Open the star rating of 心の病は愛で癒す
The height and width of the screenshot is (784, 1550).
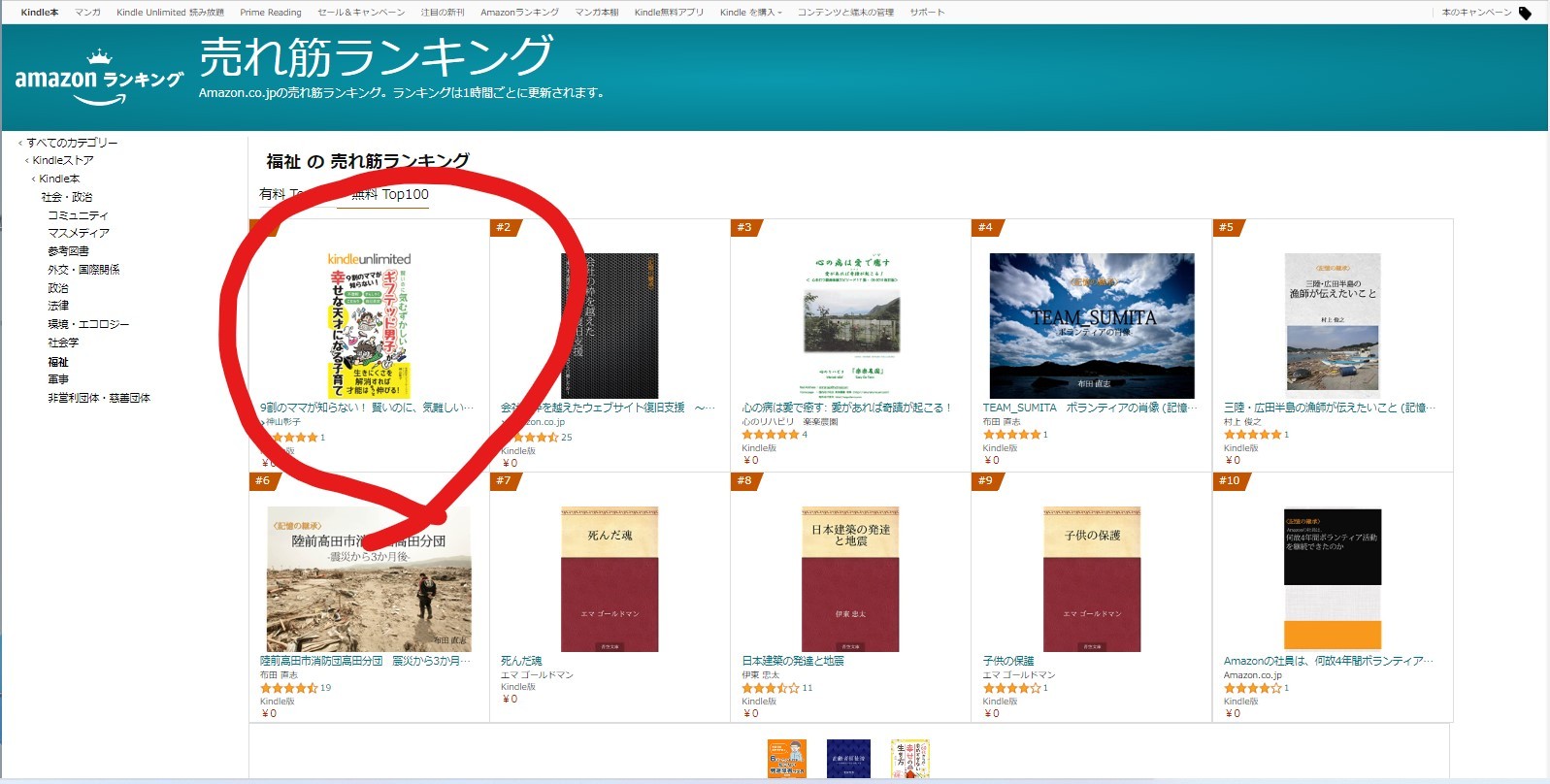click(770, 435)
